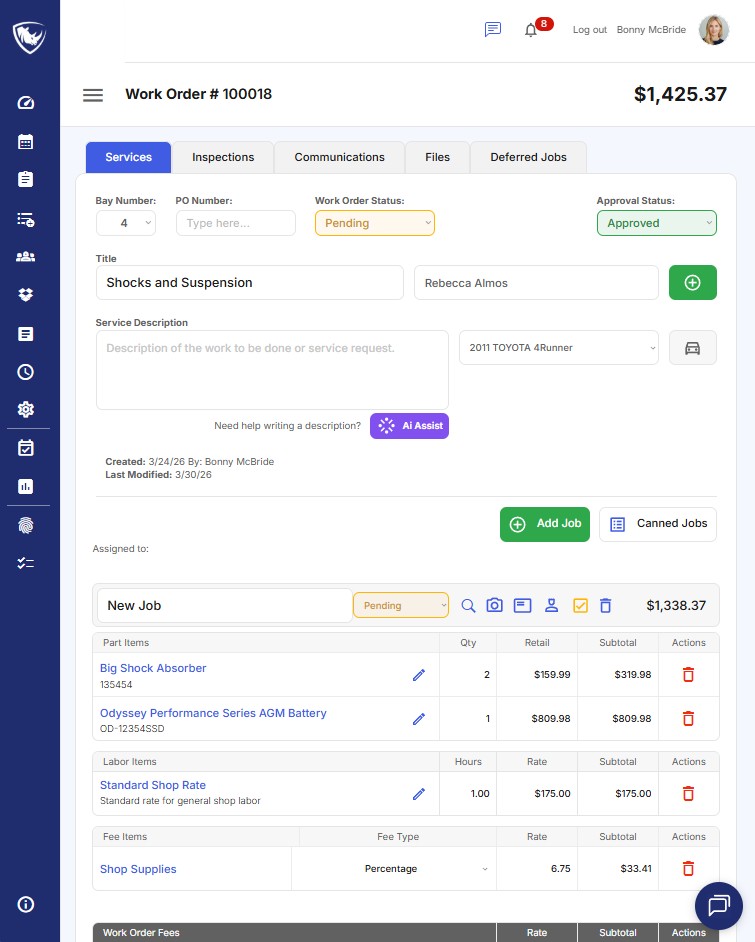
Task: Open the dashboard gauge icon in sidebar
Action: tap(25, 103)
